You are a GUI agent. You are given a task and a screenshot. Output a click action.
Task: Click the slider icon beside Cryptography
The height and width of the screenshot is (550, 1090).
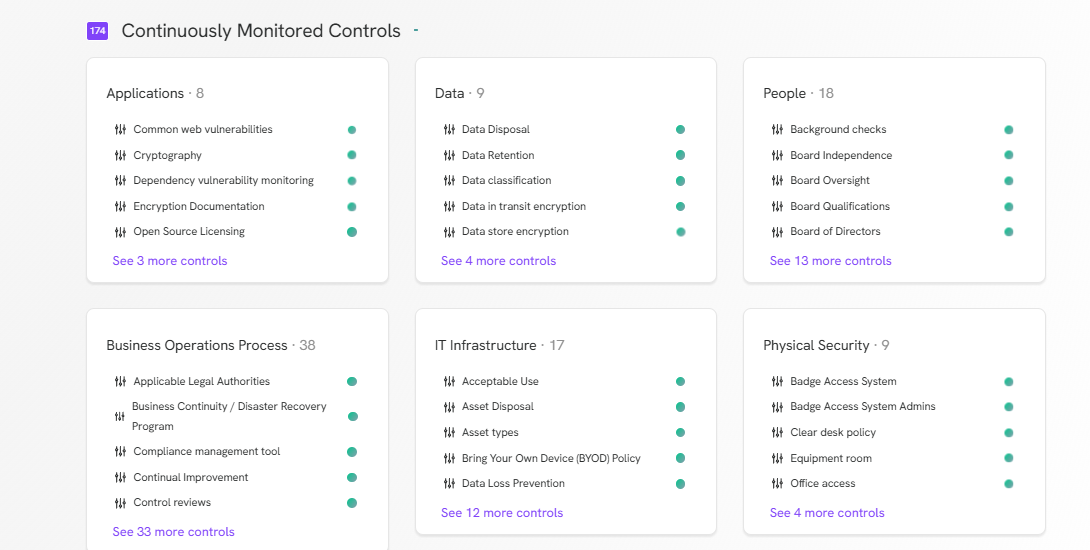tap(120, 155)
